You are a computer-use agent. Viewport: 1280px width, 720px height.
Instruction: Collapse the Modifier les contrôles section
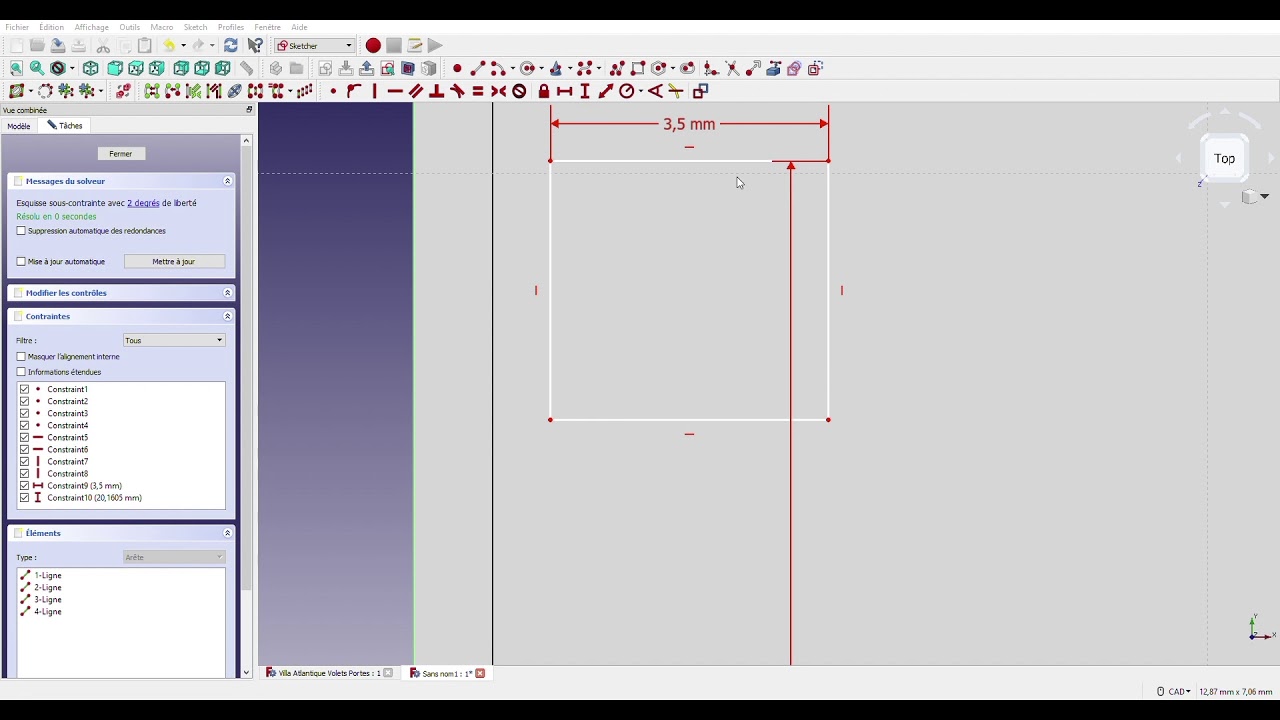(x=227, y=293)
